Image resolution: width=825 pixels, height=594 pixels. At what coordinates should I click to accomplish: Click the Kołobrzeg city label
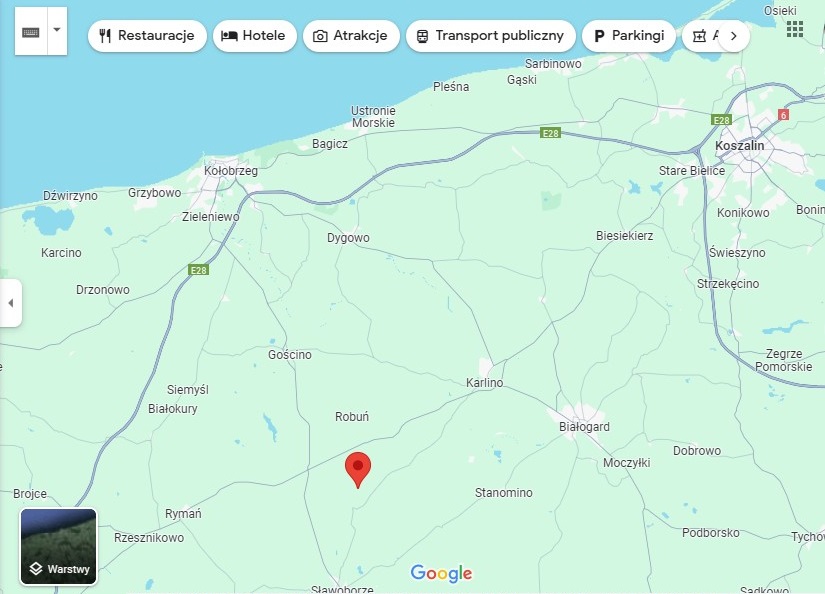(x=231, y=171)
